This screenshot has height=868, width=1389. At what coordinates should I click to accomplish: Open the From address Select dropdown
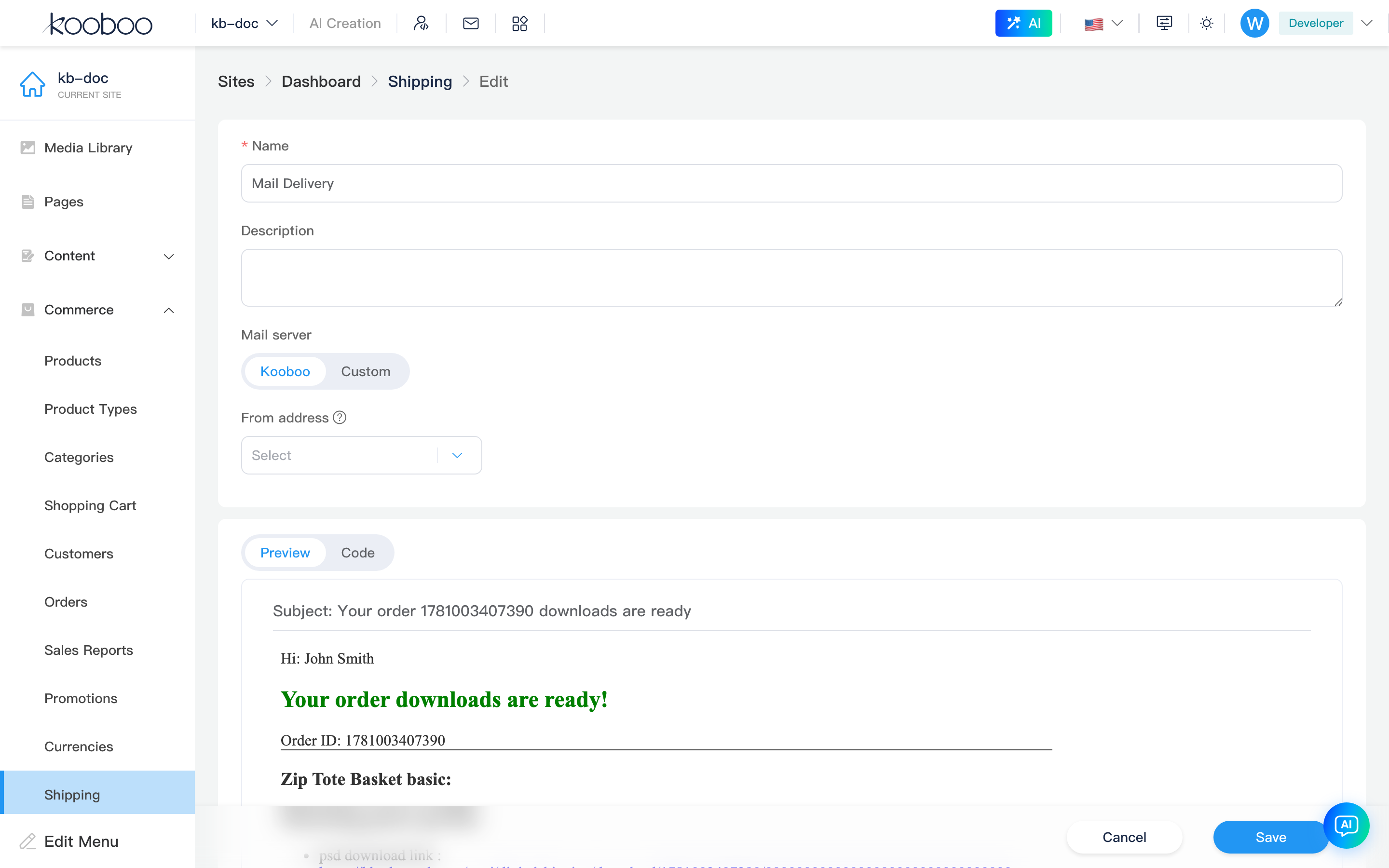pyautogui.click(x=362, y=455)
